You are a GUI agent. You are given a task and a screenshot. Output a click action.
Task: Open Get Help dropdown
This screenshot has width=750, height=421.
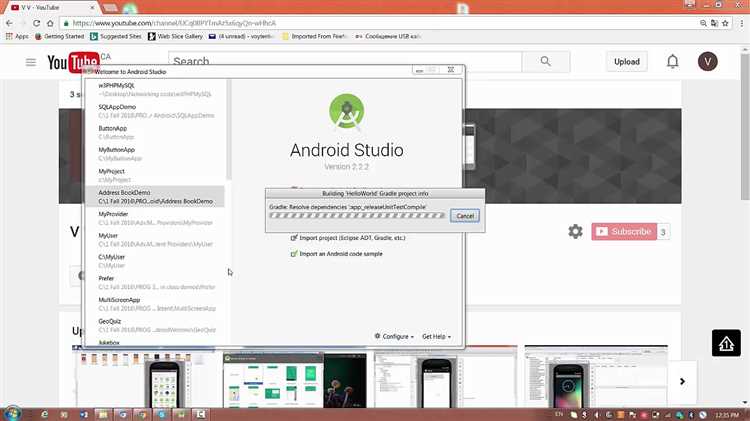click(436, 336)
